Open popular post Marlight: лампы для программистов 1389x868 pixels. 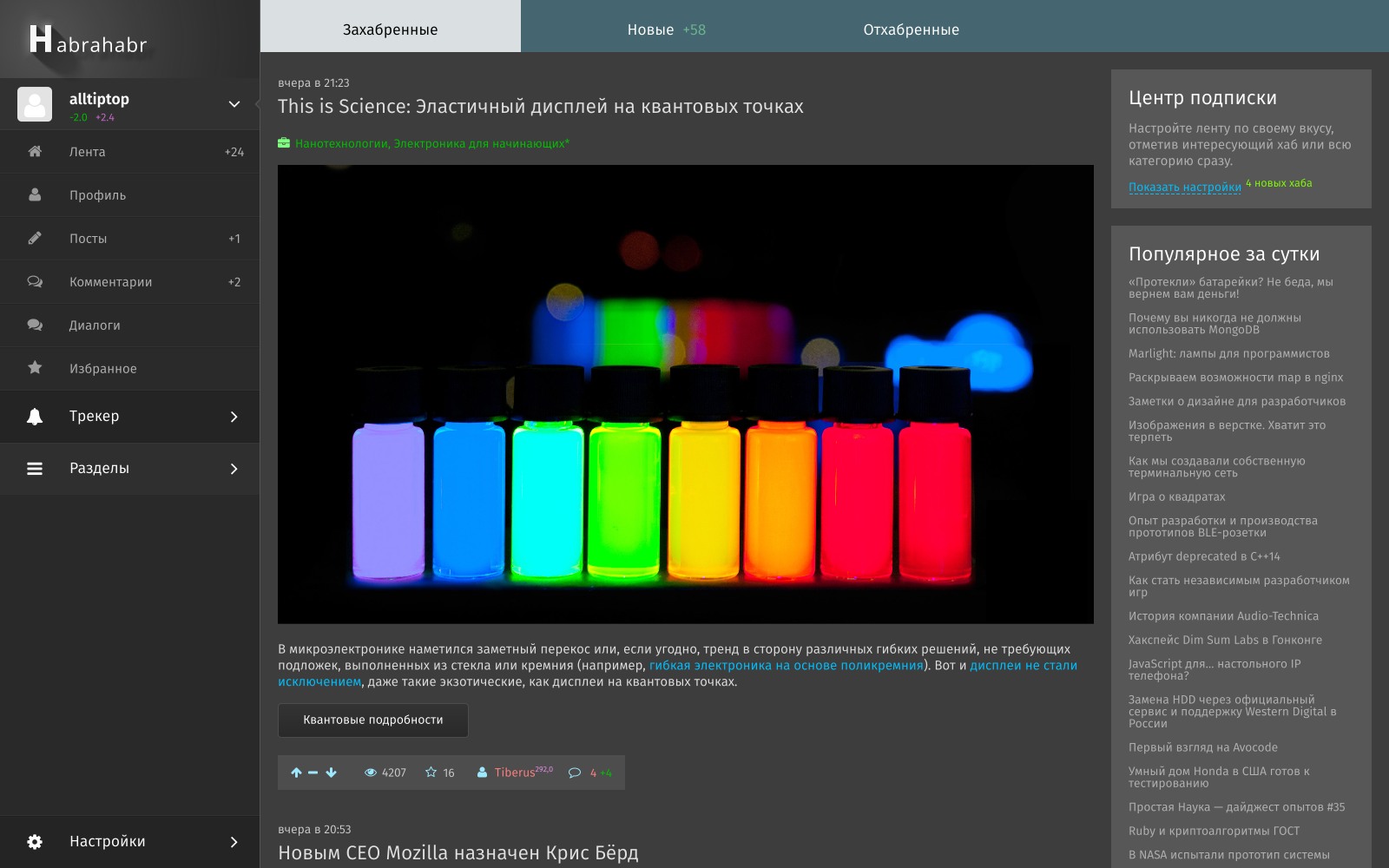tap(1229, 353)
